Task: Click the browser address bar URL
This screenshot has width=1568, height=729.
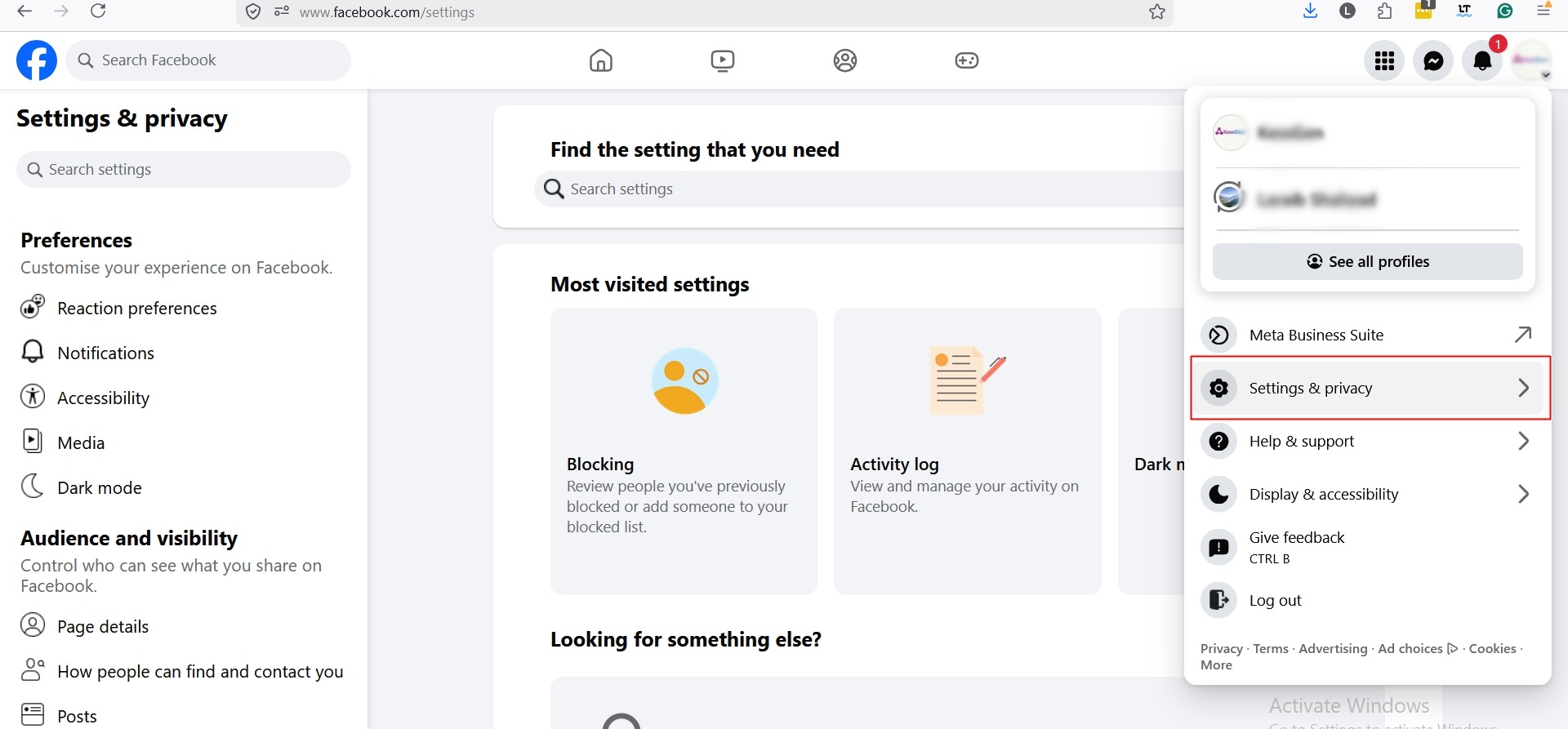Action: pyautogui.click(x=387, y=12)
